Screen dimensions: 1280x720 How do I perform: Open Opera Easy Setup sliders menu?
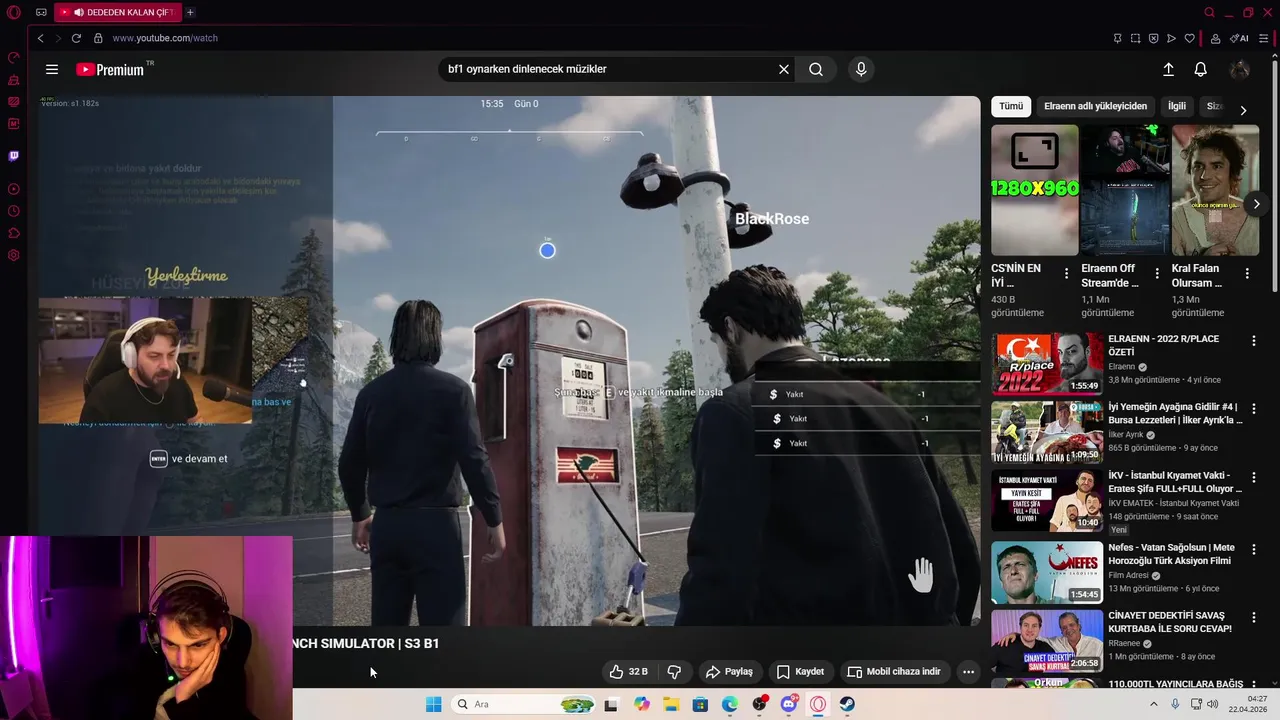tap(1265, 38)
